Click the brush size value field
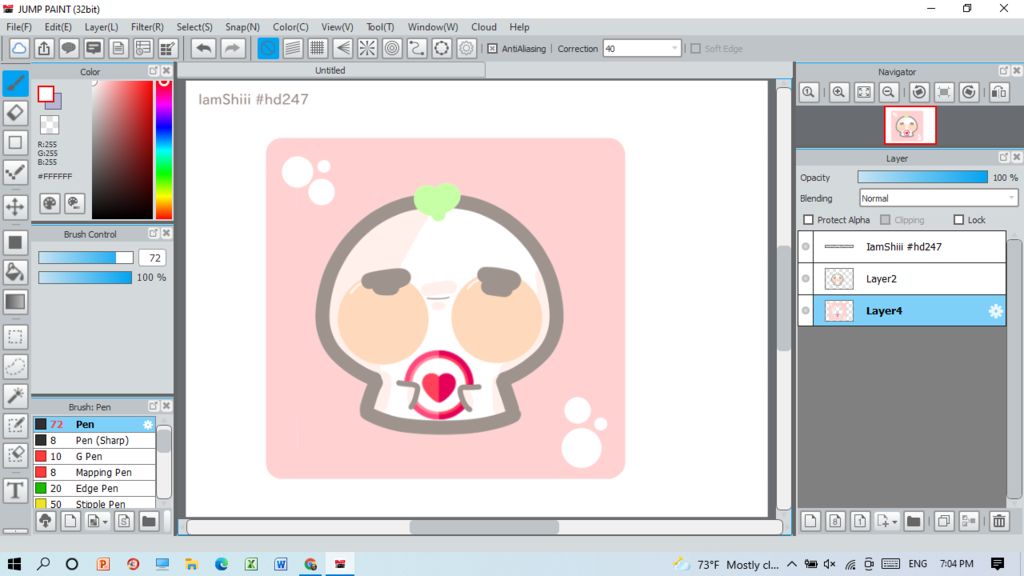Viewport: 1024px width, 576px height. coord(153,258)
